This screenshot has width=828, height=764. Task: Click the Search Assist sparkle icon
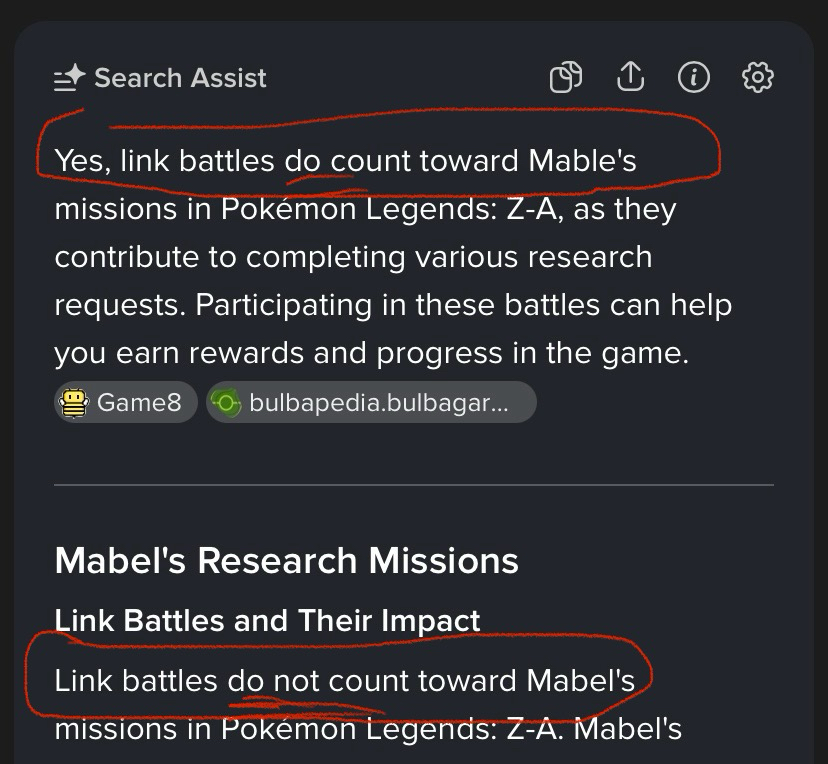coord(70,78)
